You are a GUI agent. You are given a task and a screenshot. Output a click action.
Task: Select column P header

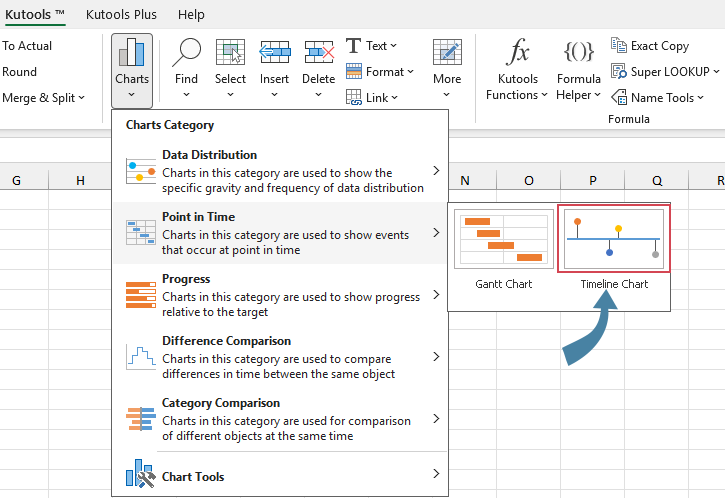click(593, 180)
